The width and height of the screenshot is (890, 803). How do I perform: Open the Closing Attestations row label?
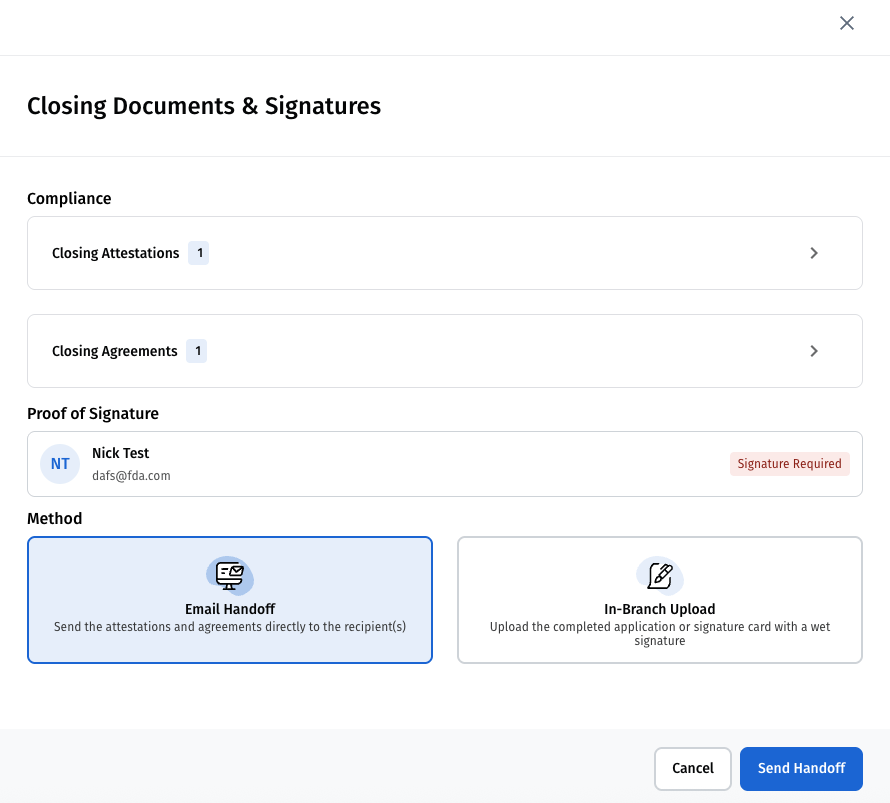coord(115,253)
